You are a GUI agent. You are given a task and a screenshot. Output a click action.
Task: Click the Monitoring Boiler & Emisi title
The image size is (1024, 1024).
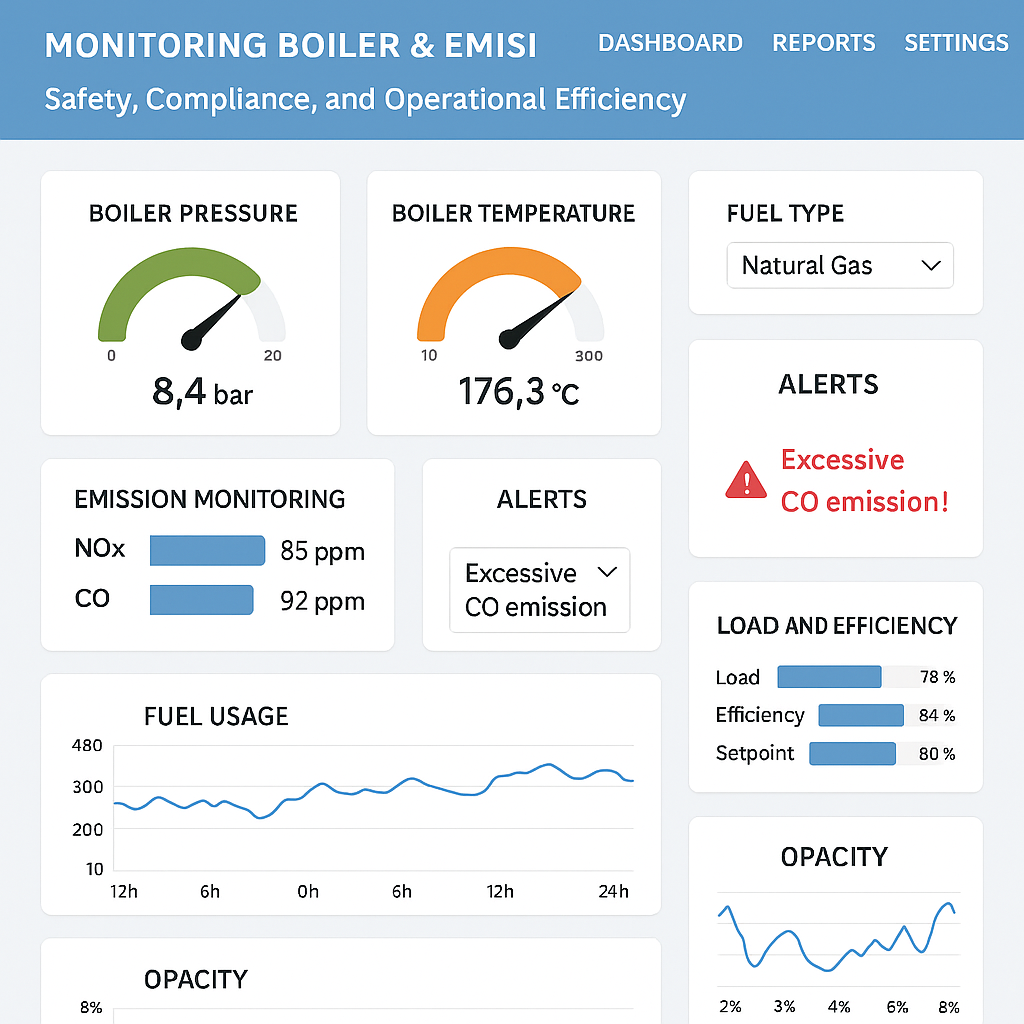coord(291,46)
